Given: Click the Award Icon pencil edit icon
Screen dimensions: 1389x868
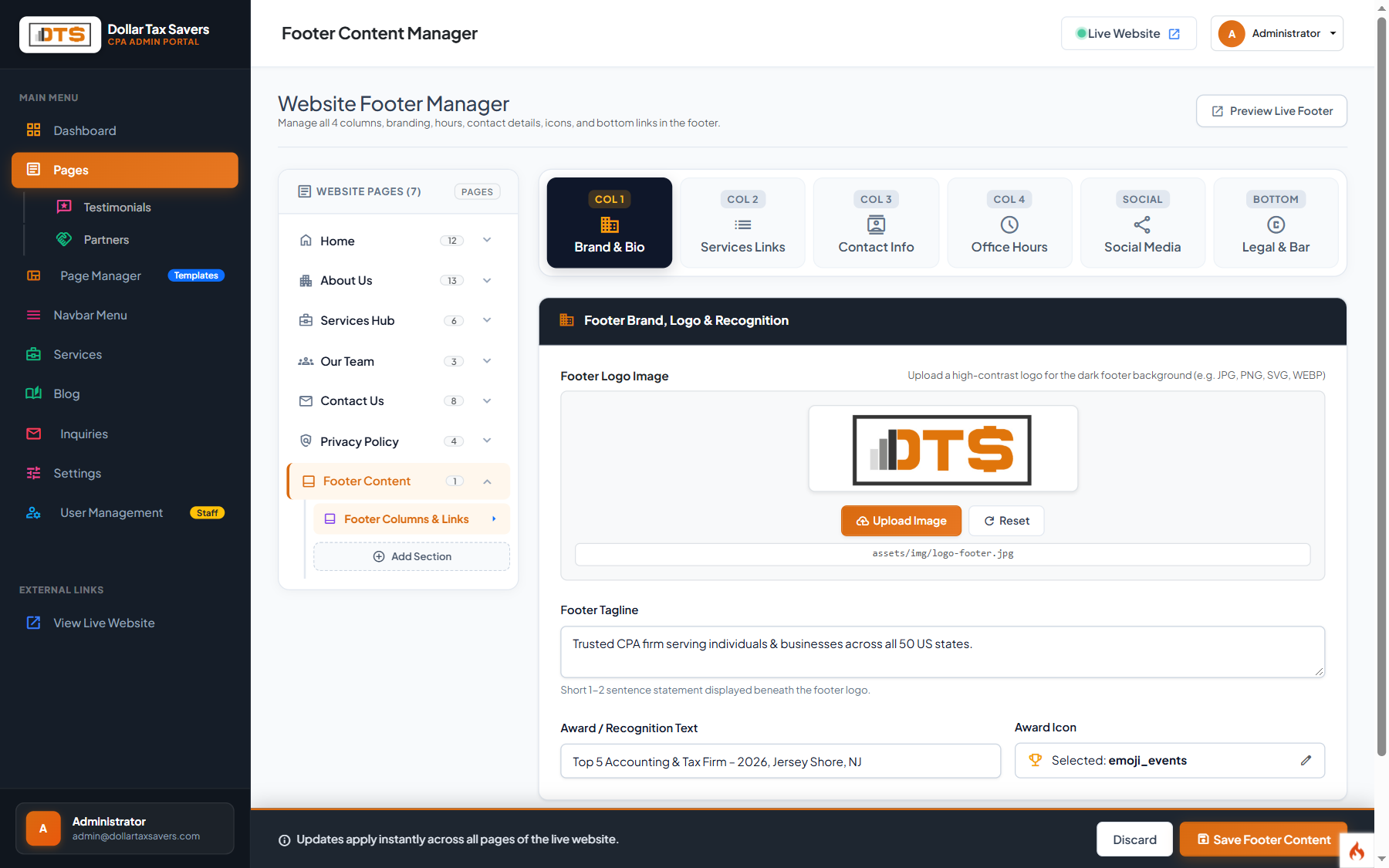Looking at the screenshot, I should [1306, 761].
